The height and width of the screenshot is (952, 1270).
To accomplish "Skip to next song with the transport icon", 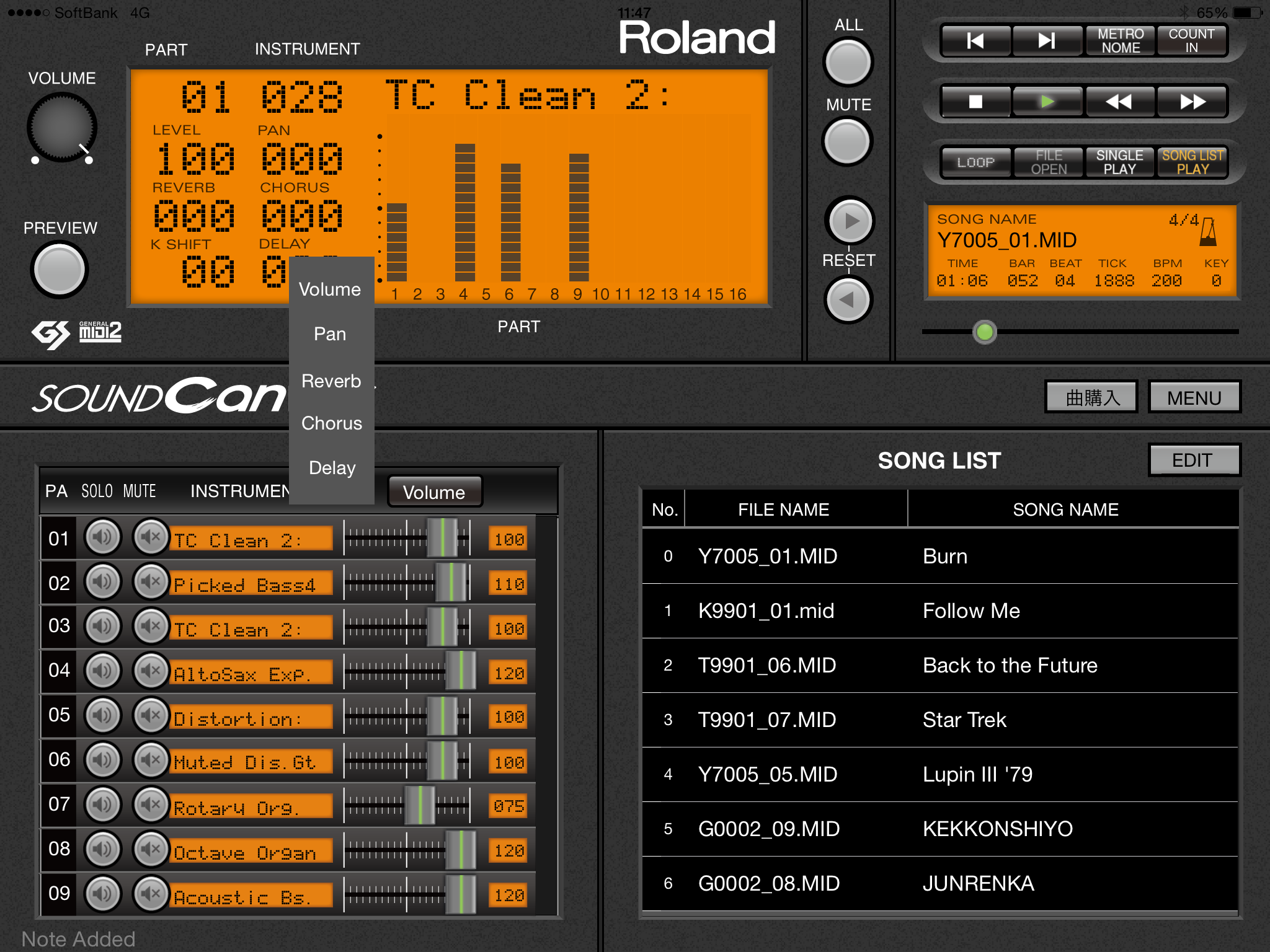I will click(1047, 41).
